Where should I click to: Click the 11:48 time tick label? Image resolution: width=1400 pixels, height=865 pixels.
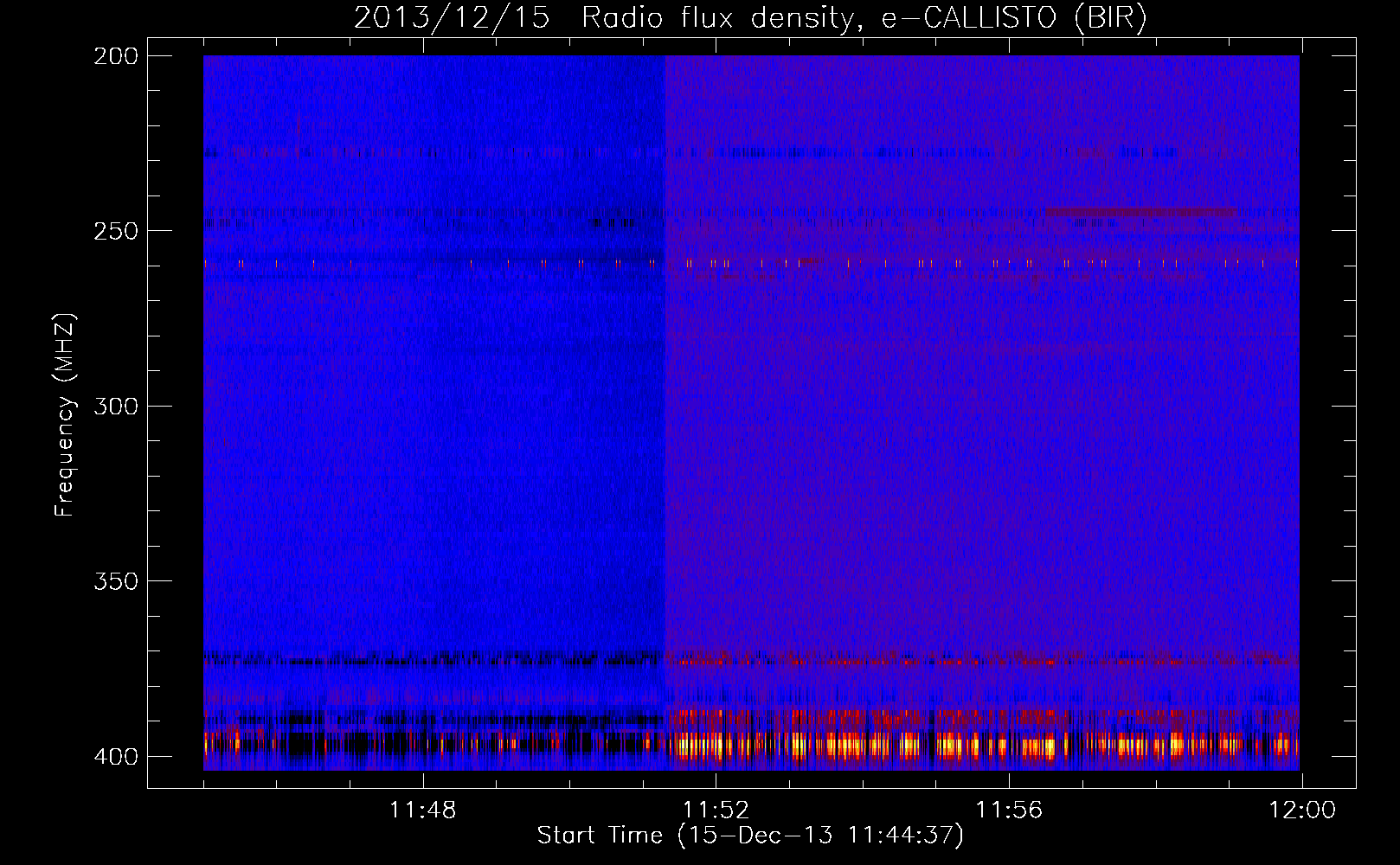[422, 811]
